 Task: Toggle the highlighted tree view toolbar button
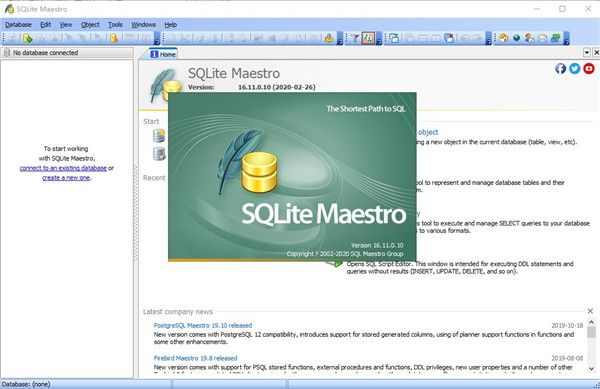(x=368, y=38)
